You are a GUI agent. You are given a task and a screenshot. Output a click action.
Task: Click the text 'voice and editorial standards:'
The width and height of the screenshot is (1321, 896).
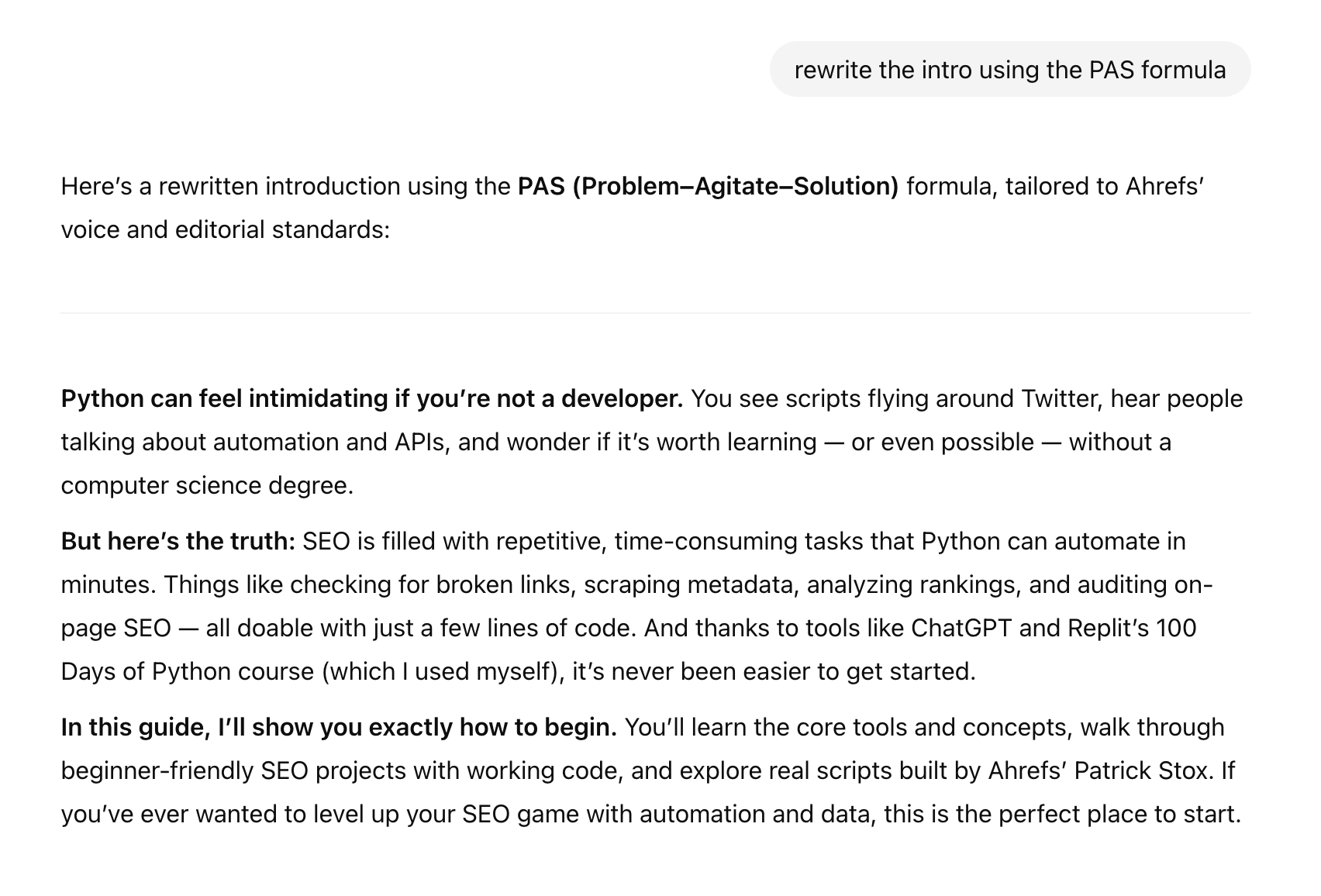click(x=225, y=230)
